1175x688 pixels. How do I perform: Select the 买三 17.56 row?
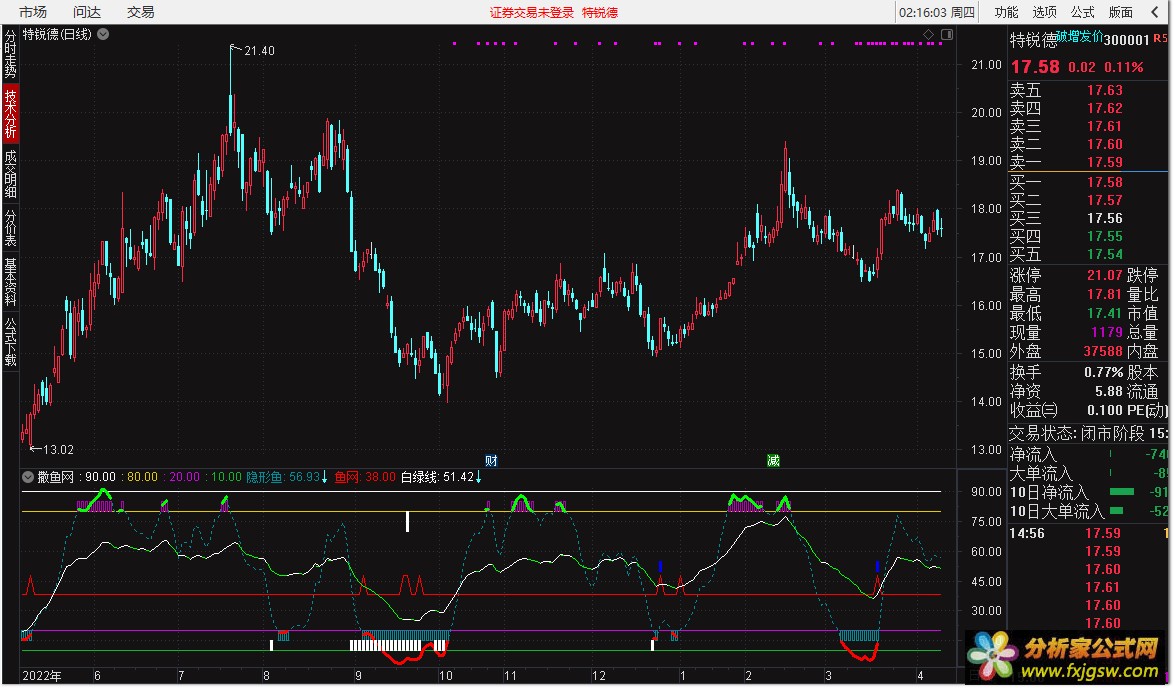pos(1088,218)
